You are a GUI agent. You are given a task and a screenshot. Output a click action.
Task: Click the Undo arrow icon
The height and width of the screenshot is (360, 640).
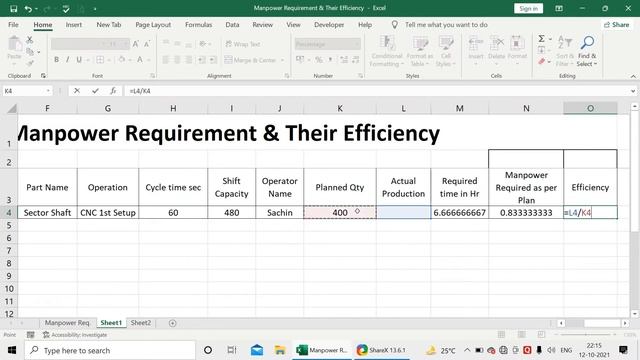coord(28,9)
